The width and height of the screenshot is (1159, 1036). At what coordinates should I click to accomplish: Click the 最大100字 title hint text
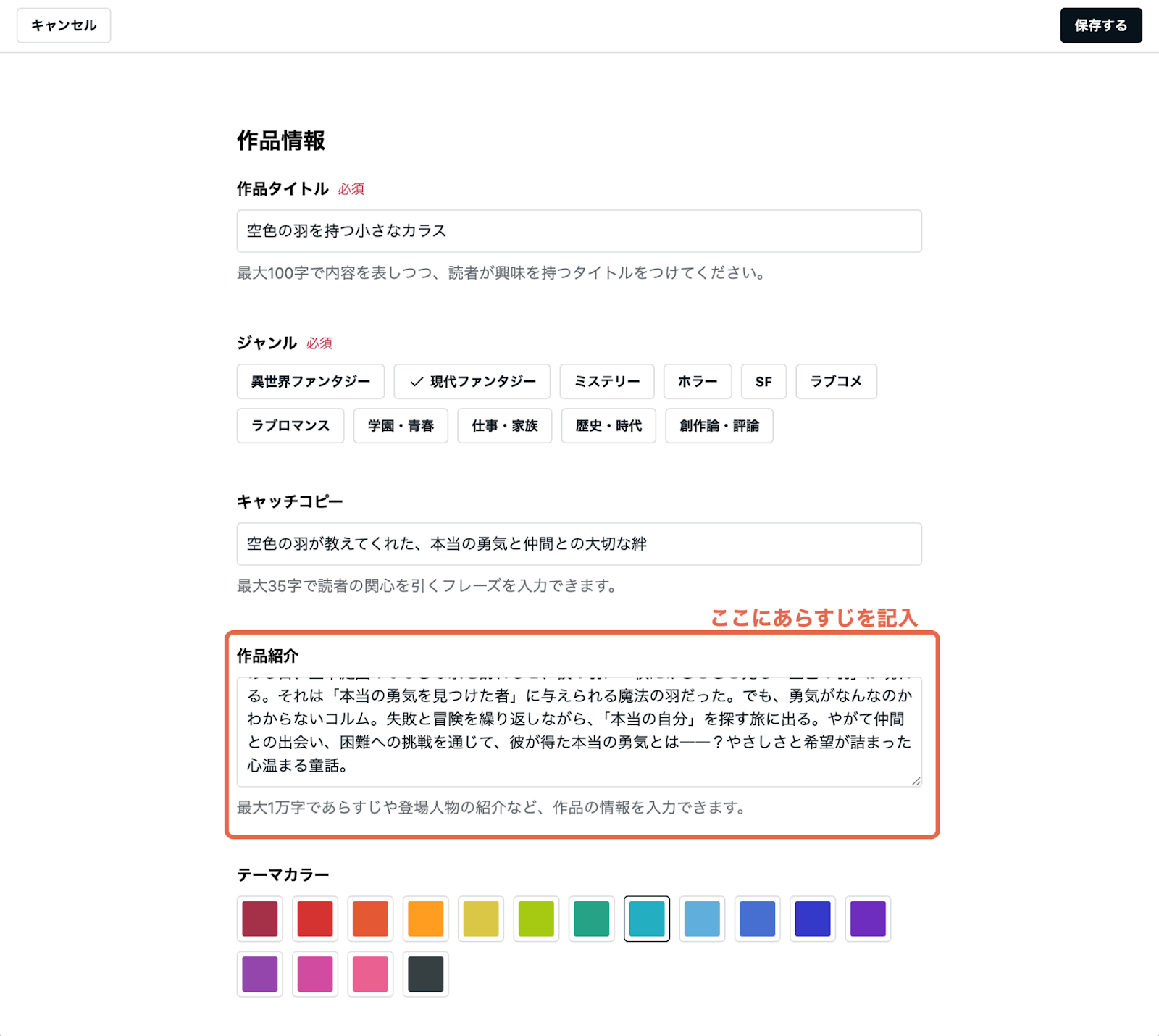coord(501,273)
